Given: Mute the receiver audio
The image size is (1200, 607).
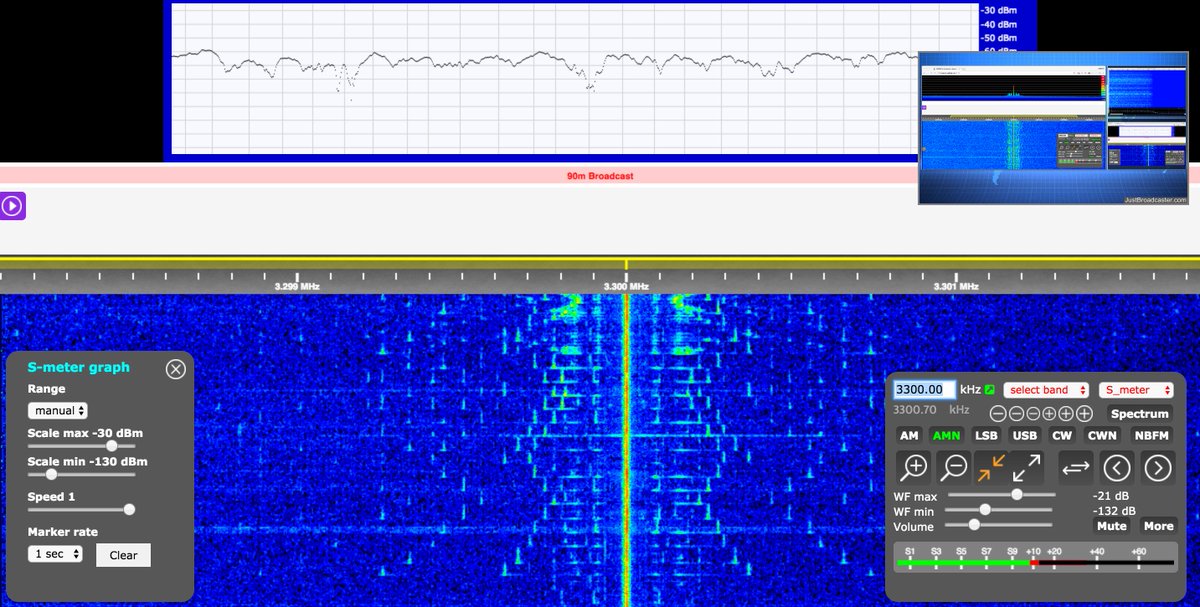Looking at the screenshot, I should tap(1111, 526).
